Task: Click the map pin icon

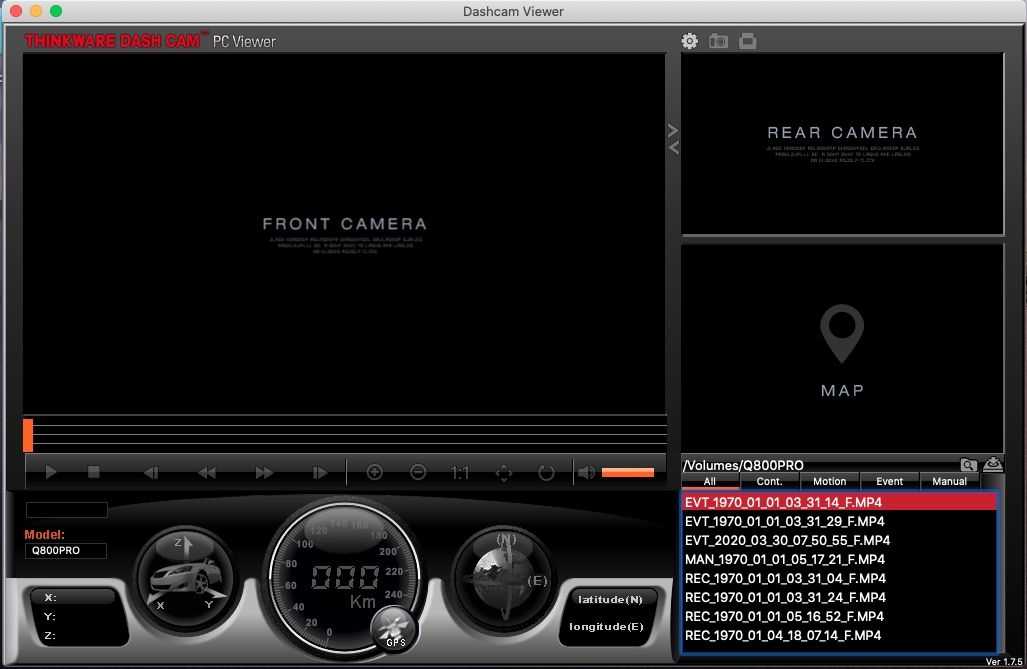Action: [842, 334]
